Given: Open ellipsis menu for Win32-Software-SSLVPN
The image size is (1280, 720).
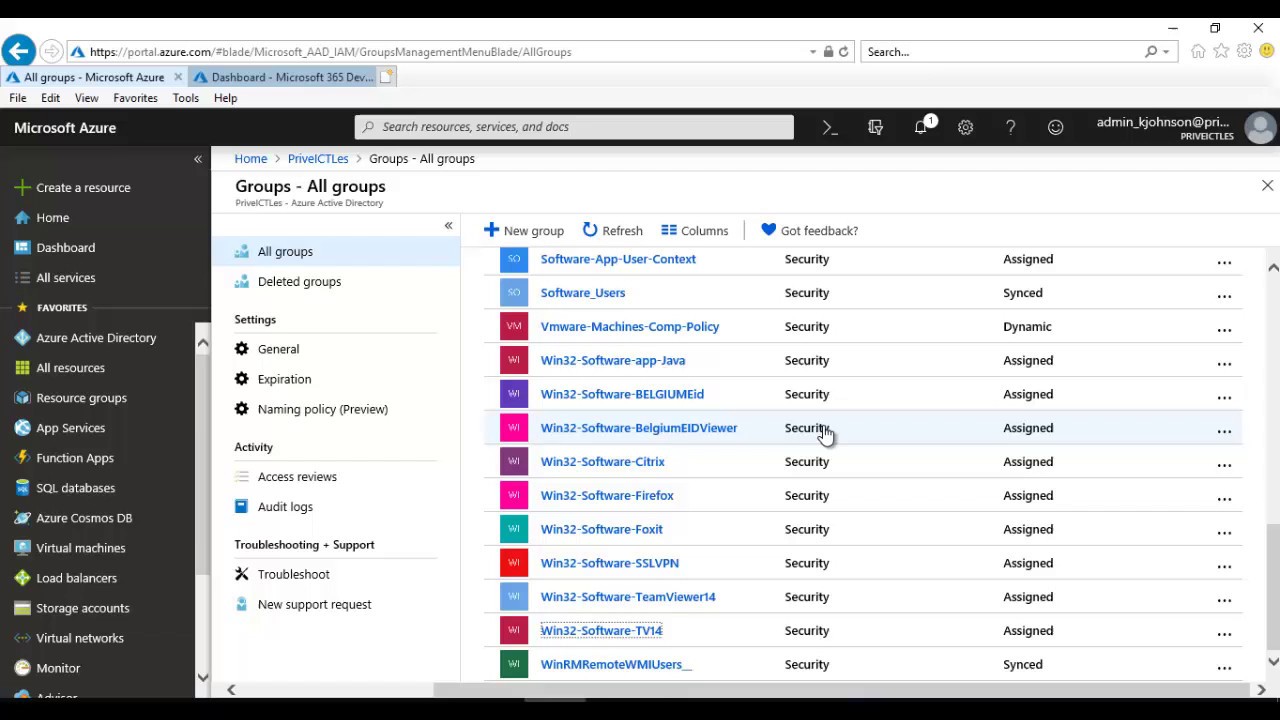Looking at the screenshot, I should point(1224,564).
